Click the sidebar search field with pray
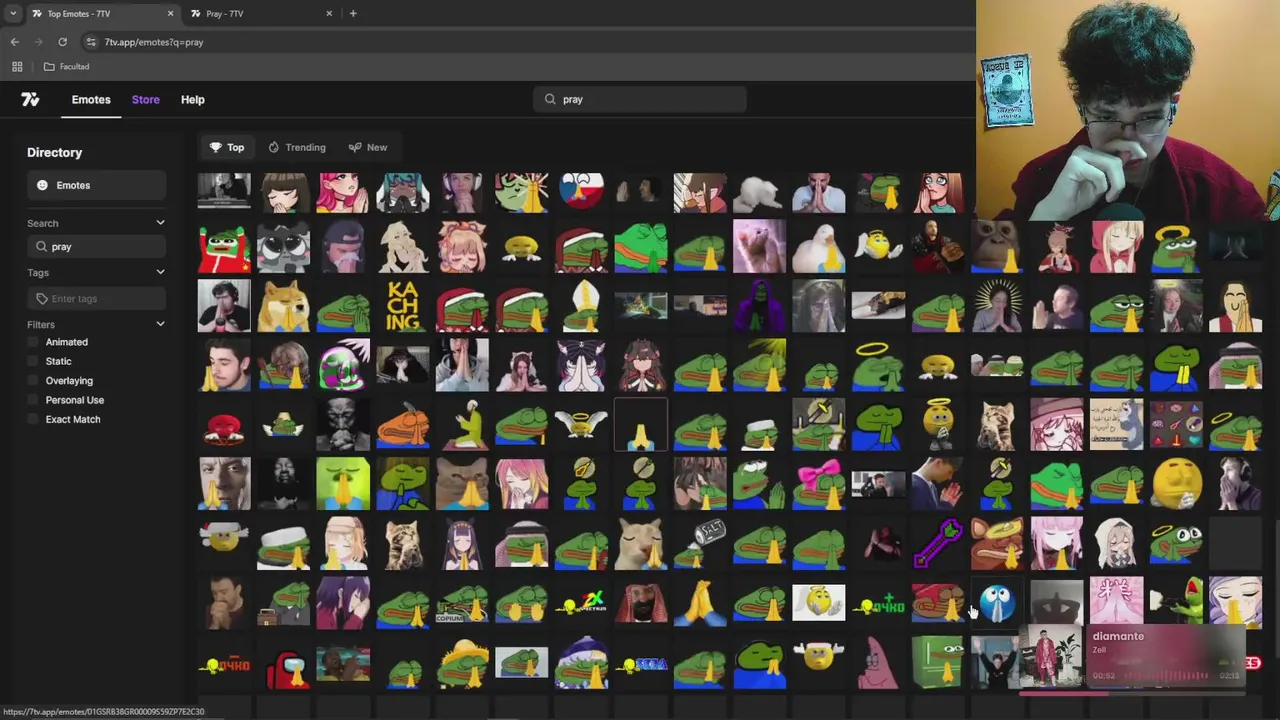 [96, 246]
